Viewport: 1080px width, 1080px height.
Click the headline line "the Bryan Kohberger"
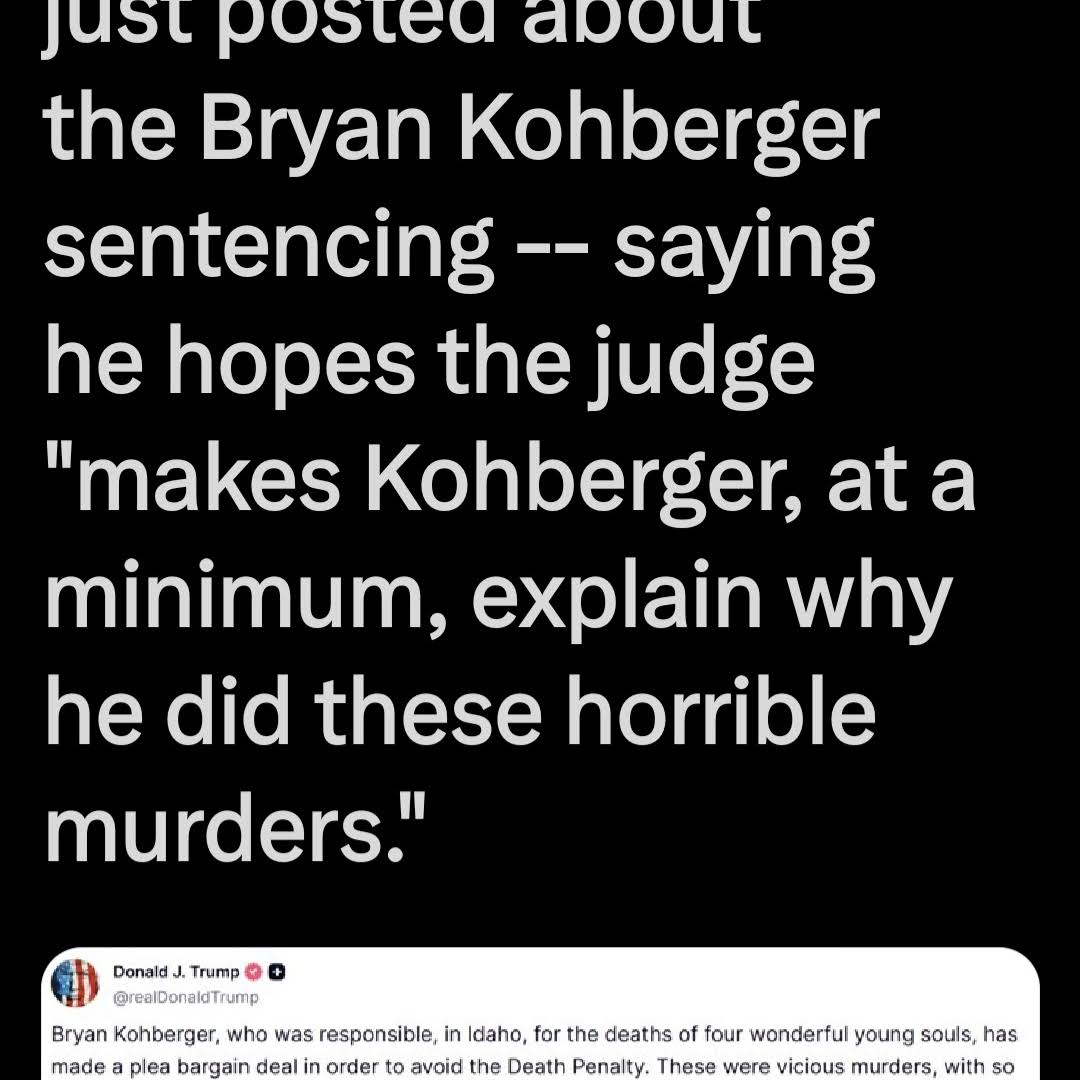[x=463, y=135]
